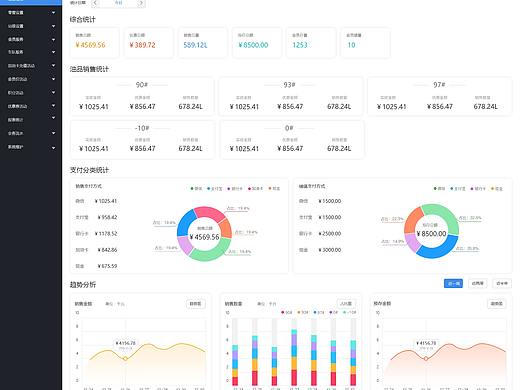Toggle green legend item in sales payment chart
The height and width of the screenshot is (390, 520).
coord(196,189)
